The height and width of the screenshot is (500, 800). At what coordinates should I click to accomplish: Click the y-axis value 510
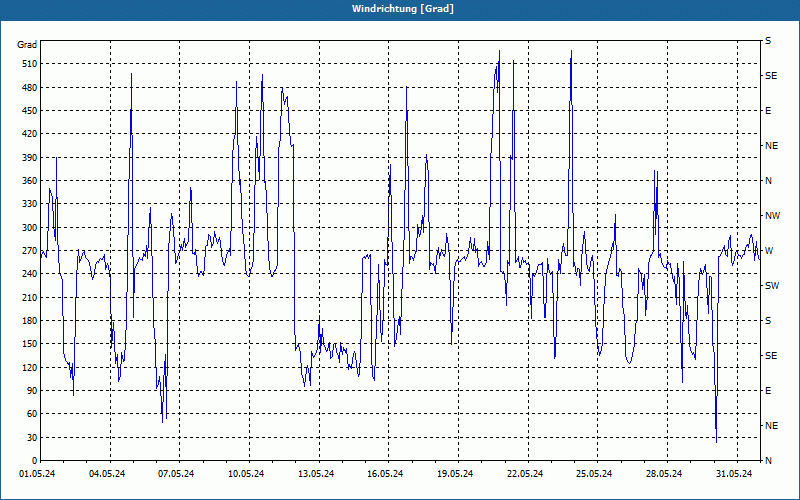click(31, 64)
